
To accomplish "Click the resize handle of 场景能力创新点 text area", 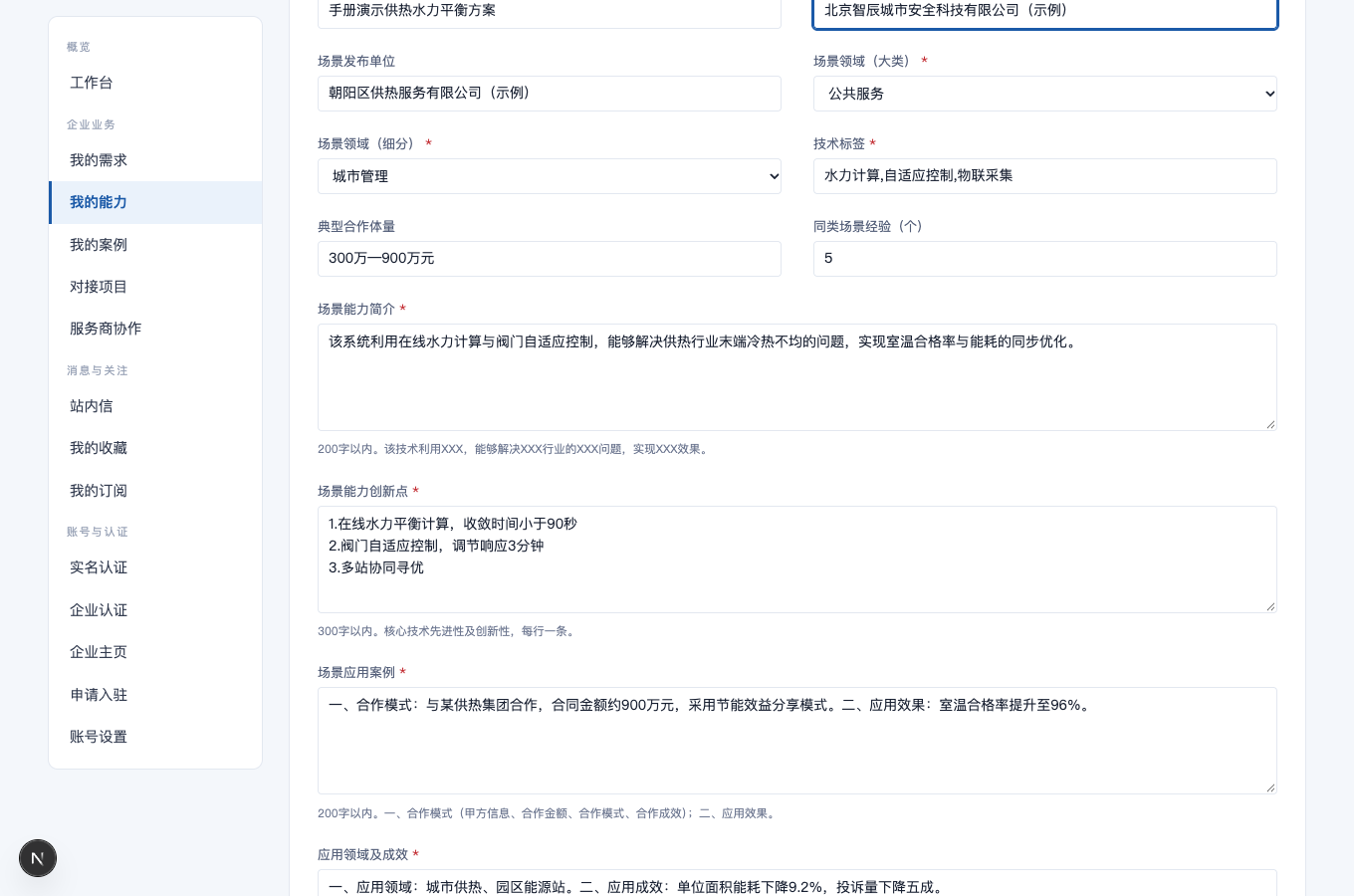I will (1270, 606).
